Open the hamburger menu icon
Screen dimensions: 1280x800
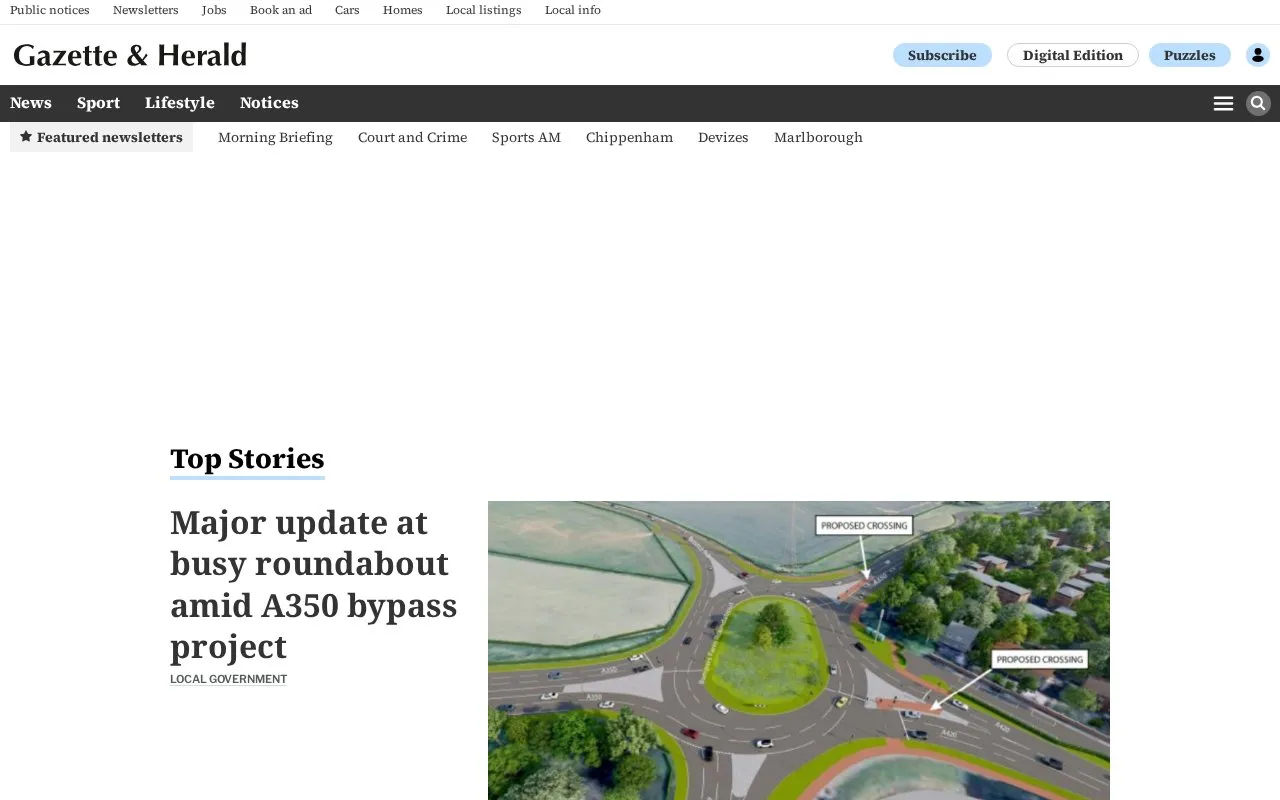point(1223,104)
